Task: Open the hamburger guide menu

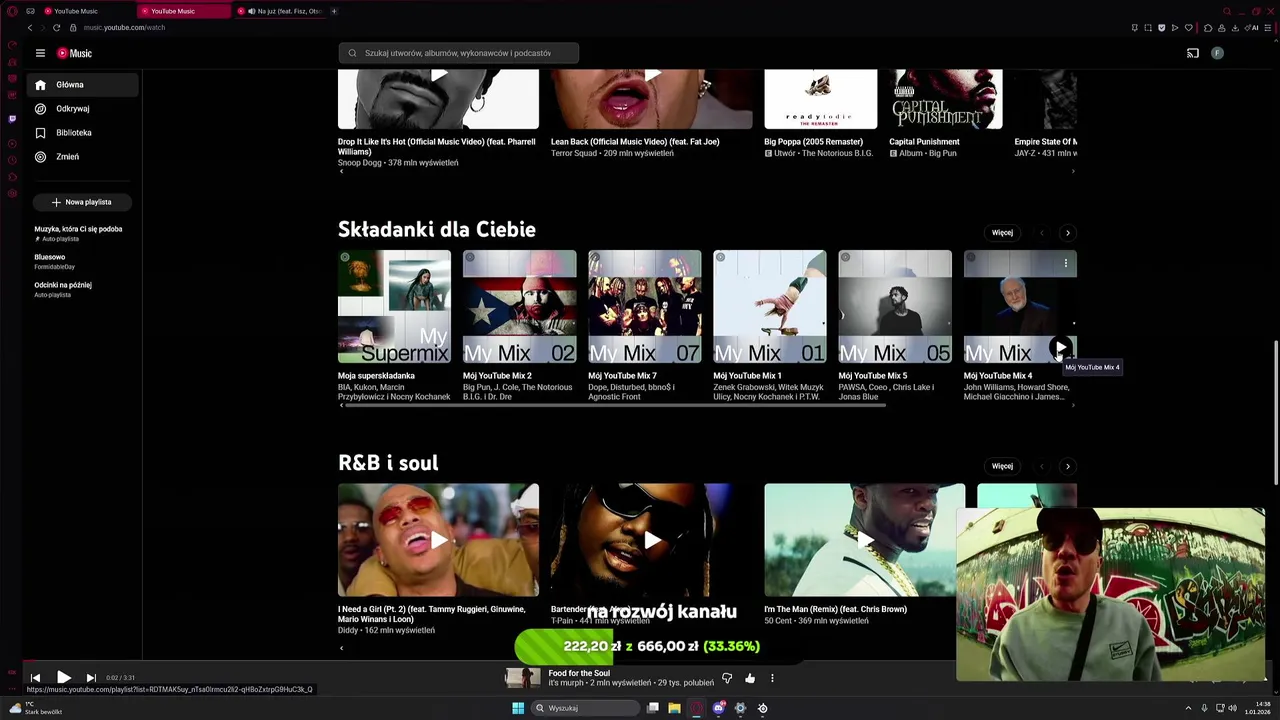Action: [40, 53]
